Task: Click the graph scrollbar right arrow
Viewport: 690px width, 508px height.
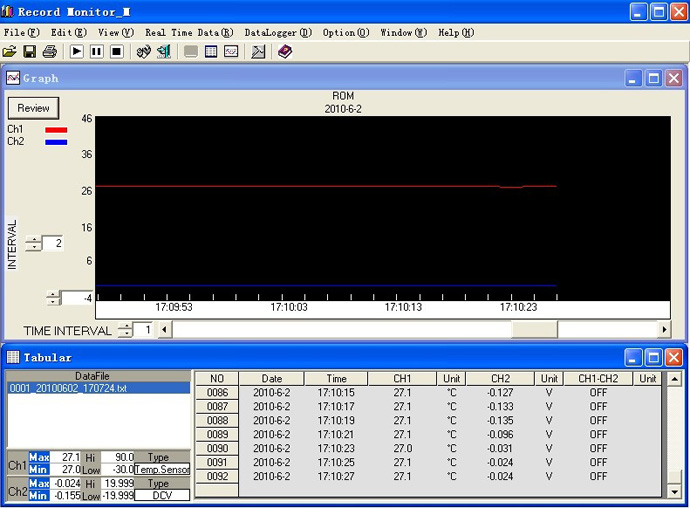Action: coord(663,329)
